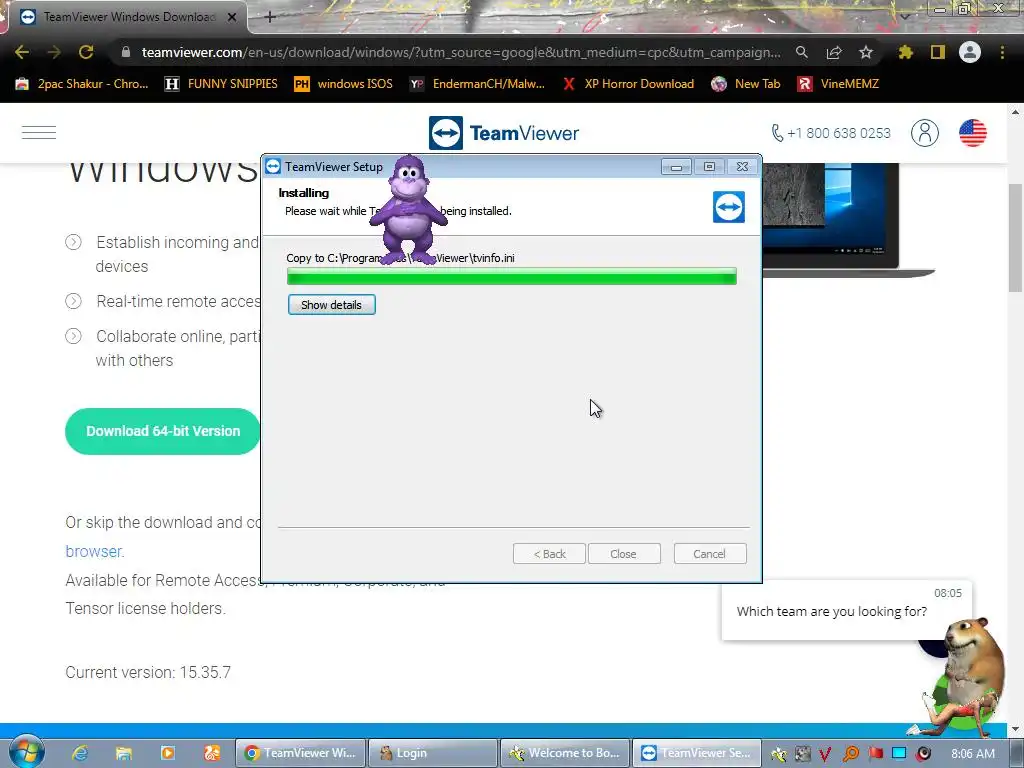This screenshot has height=768, width=1024.
Task: Open the Chrome extensions puzzle icon
Action: (905, 52)
